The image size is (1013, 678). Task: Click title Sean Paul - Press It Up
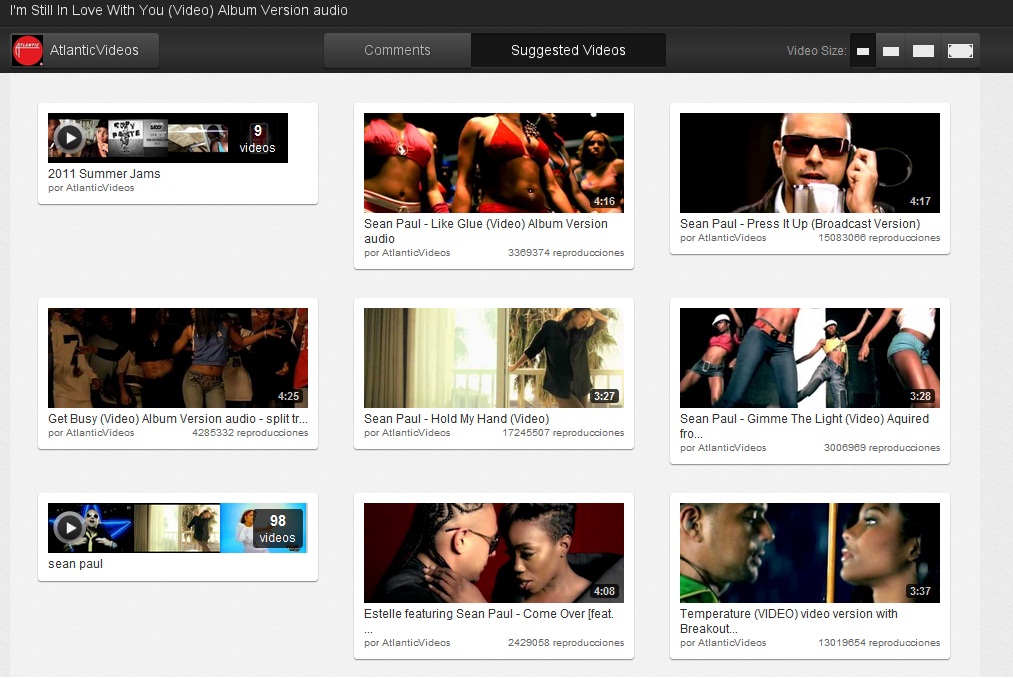[800, 224]
